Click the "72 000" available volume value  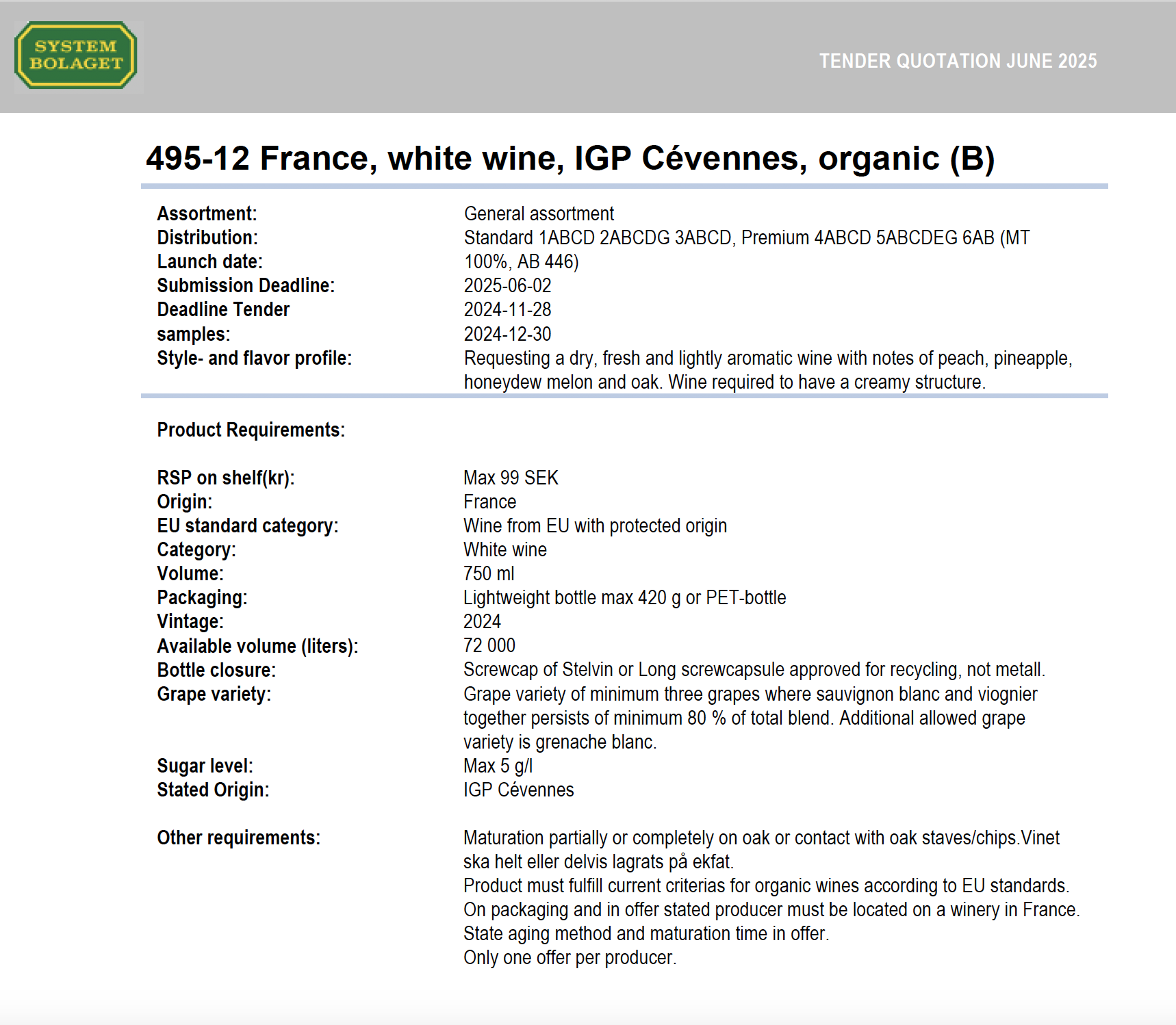489,646
